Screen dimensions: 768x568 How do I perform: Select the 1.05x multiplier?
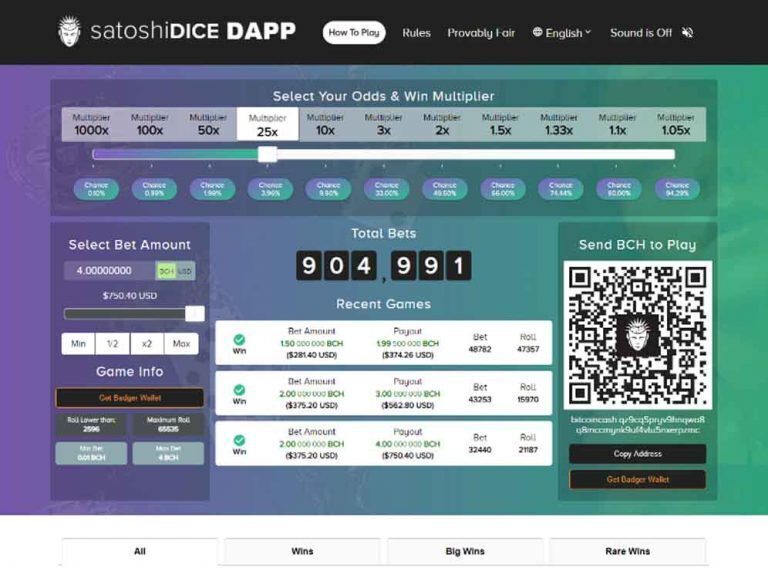click(675, 124)
